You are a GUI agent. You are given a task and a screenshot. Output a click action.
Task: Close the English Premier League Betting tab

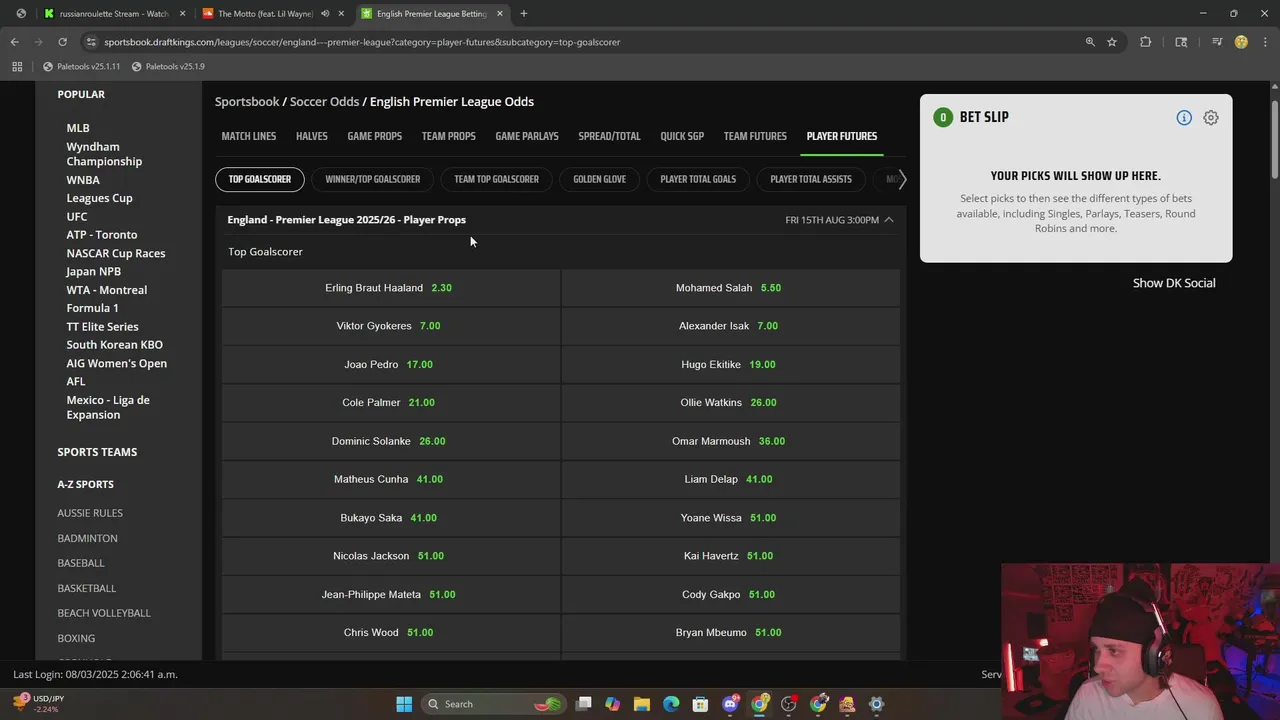tap(500, 13)
